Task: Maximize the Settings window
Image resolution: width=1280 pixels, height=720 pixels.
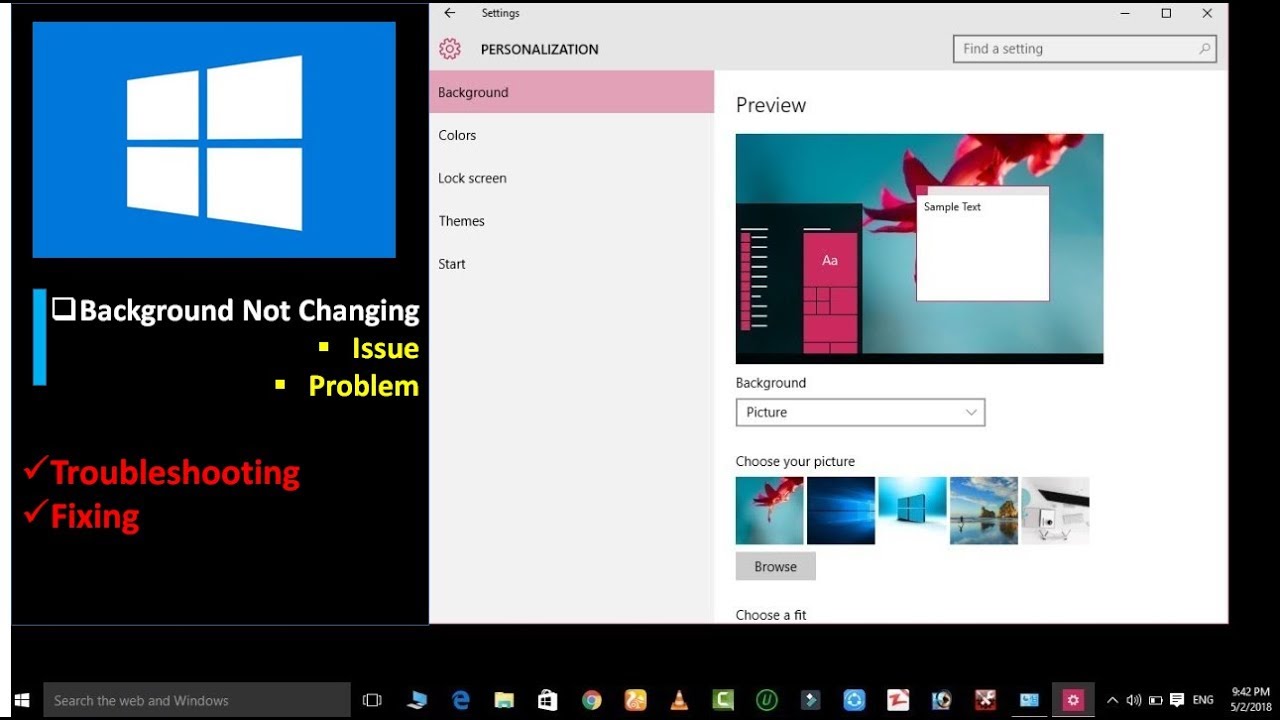Action: (1166, 13)
